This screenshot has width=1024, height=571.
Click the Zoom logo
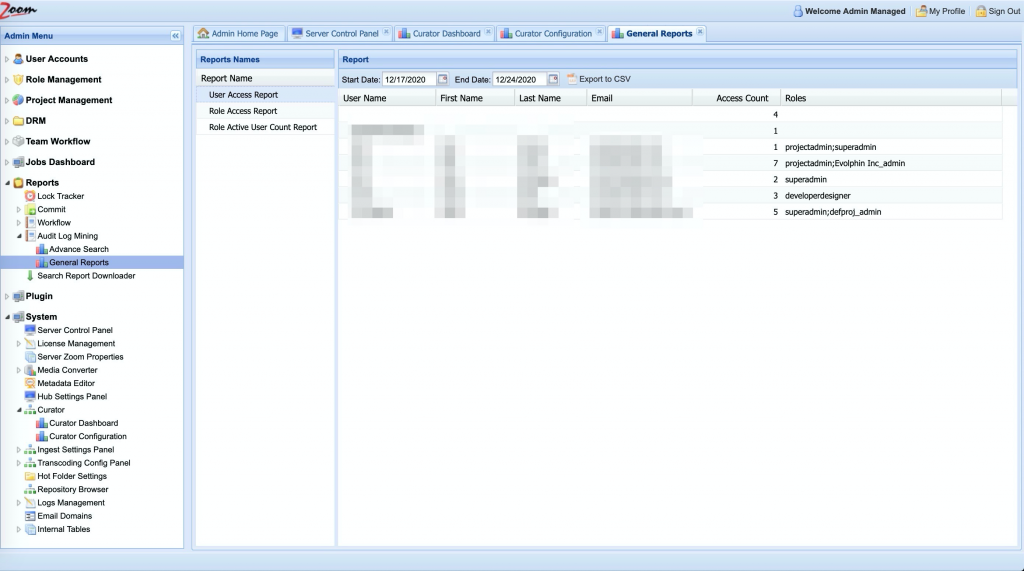coord(18,10)
